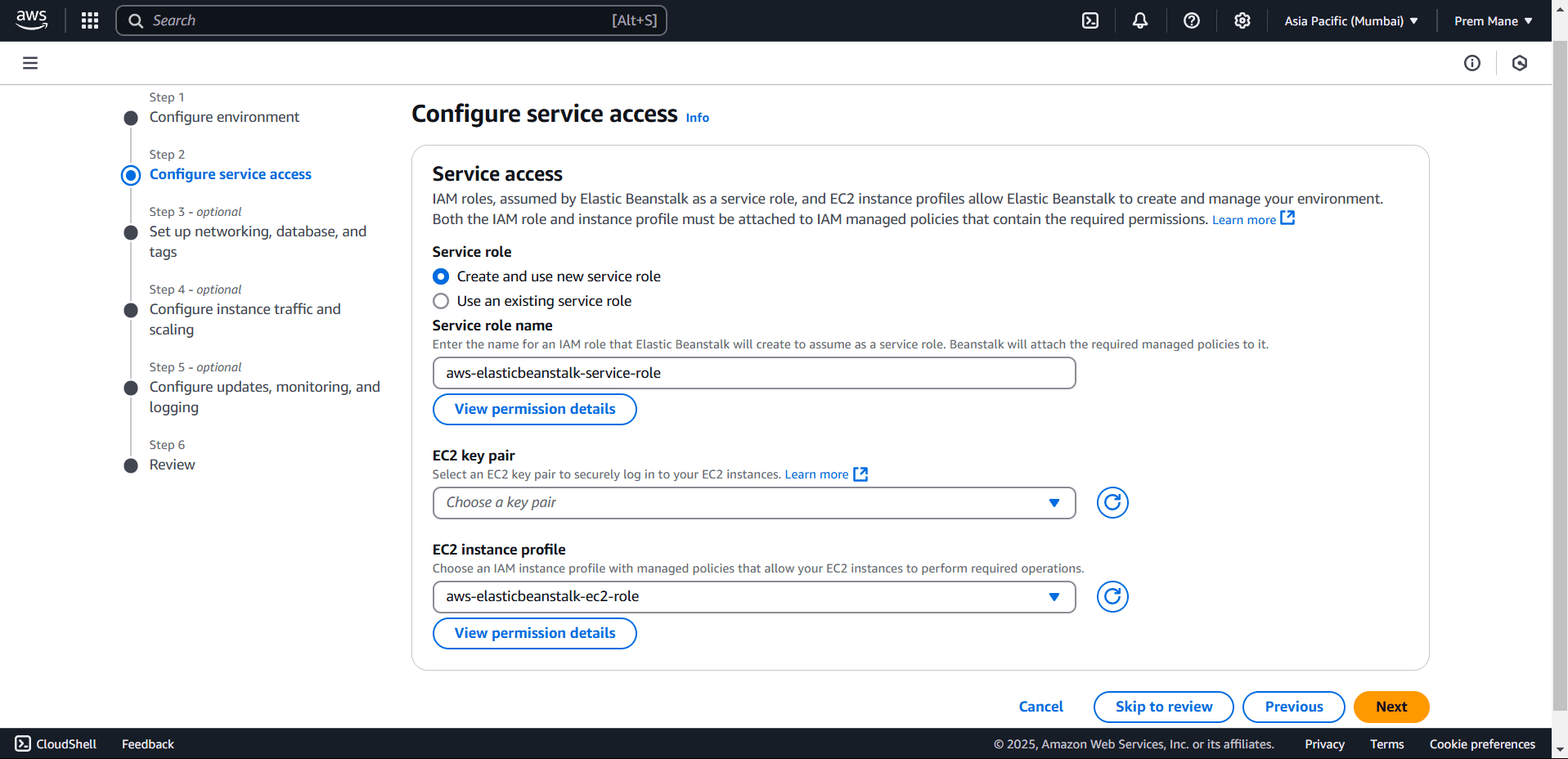1568x759 pixels.
Task: Go to Step 1 Configure environment
Action: 224,117
